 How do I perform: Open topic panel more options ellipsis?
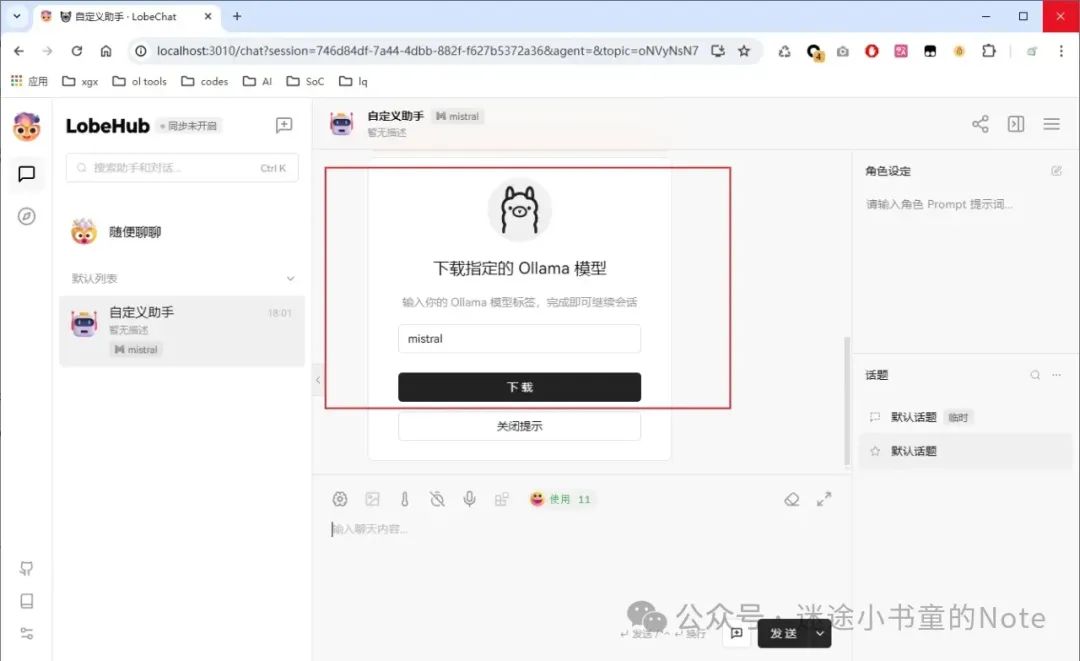[x=1057, y=375]
